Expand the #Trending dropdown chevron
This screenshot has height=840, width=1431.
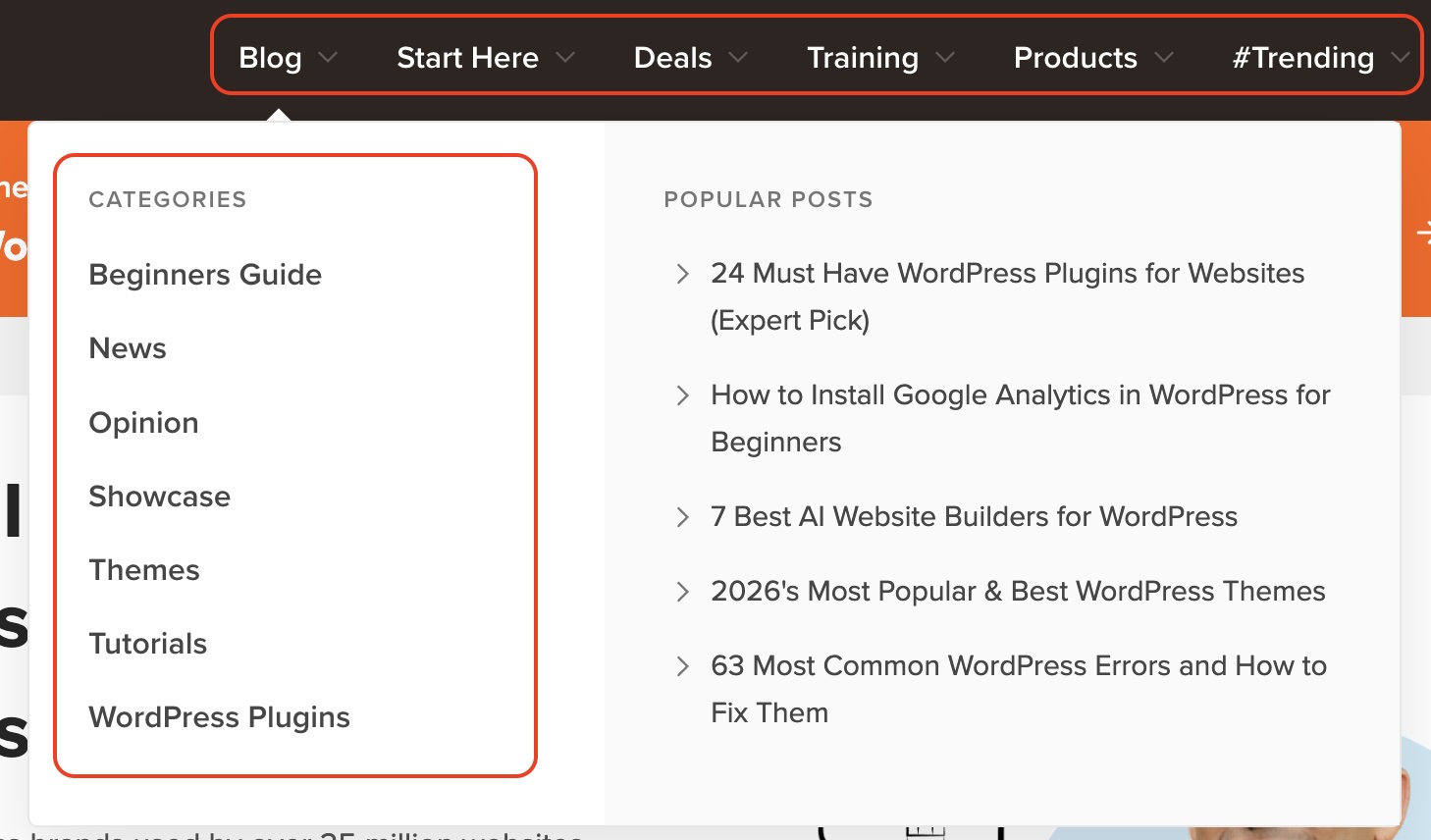pos(1401,58)
